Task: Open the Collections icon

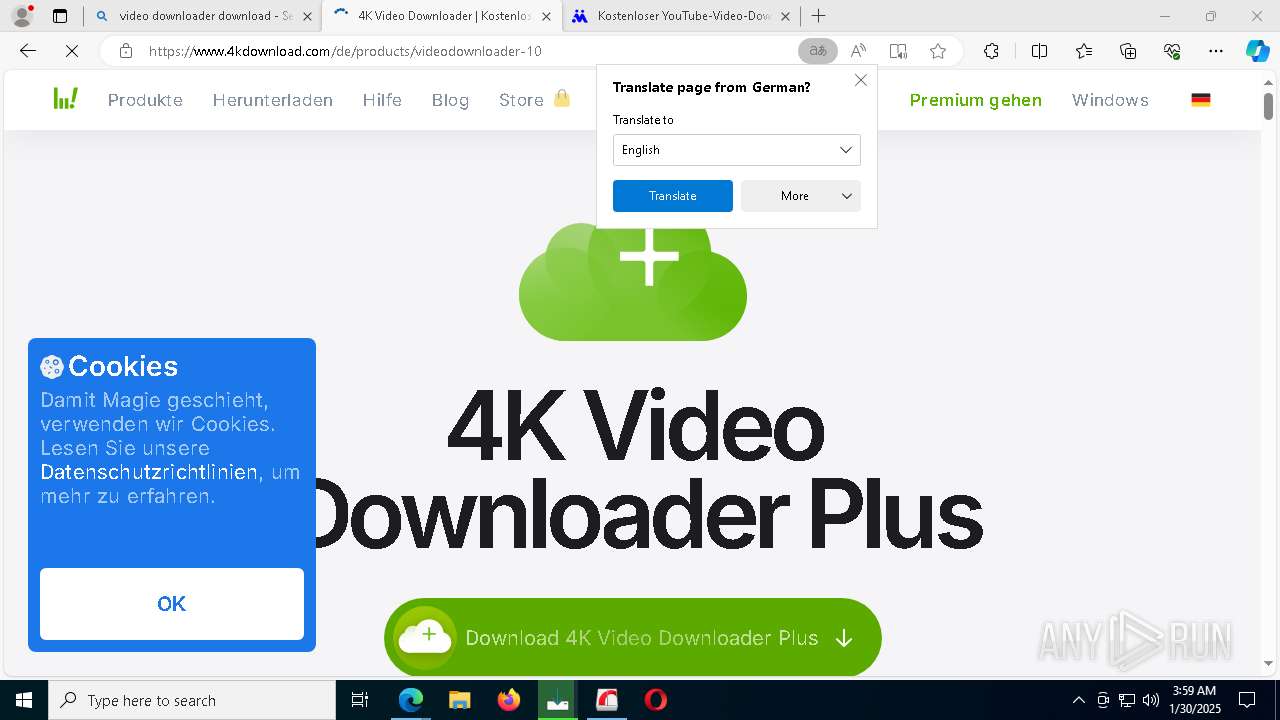Action: (1128, 51)
